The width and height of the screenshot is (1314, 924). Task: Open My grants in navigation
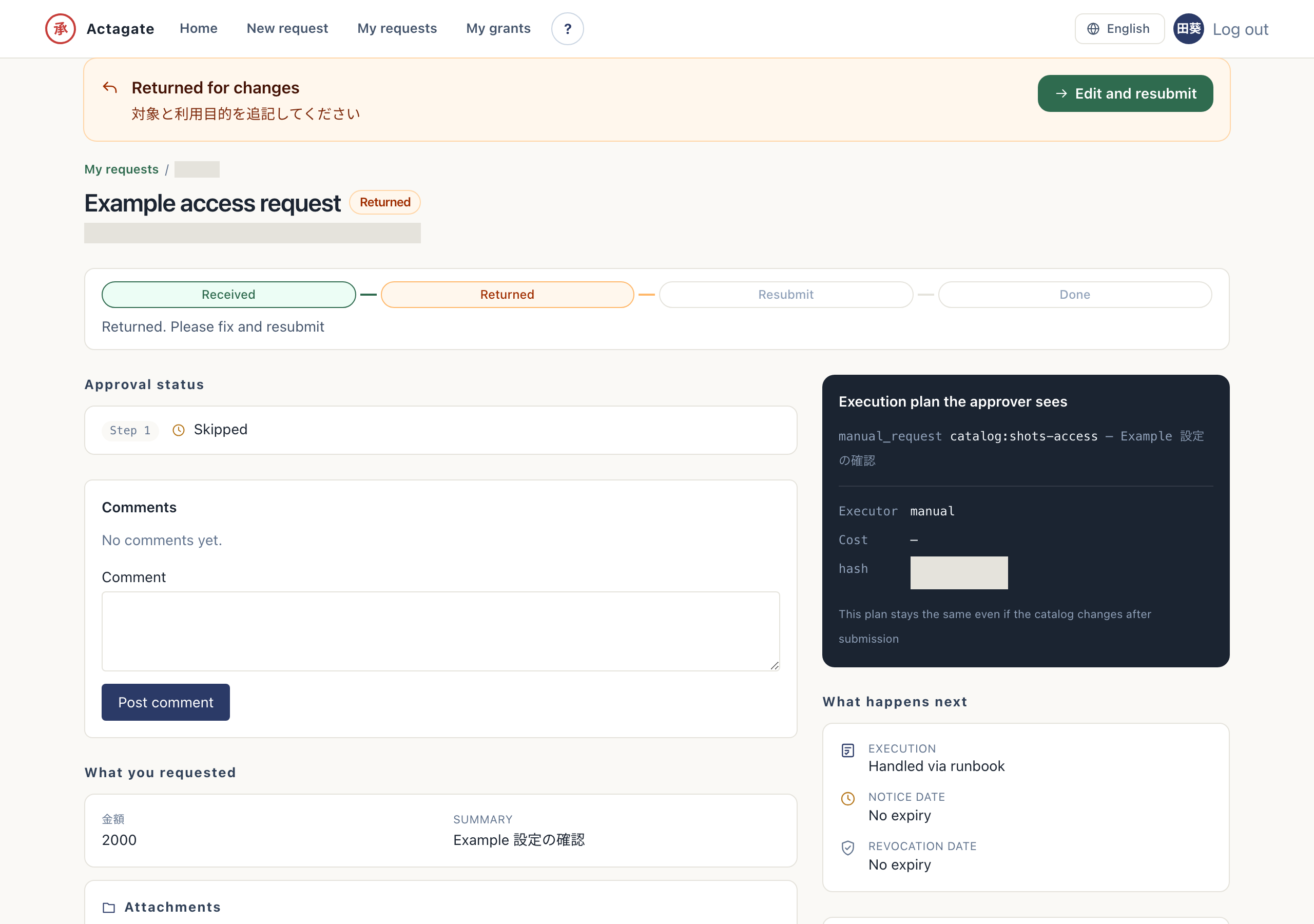pos(498,29)
